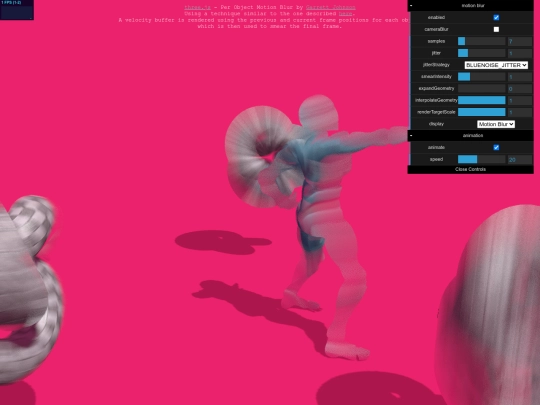Click the 'samples' label text
Viewport: 540px width, 405px height.
click(436, 41)
